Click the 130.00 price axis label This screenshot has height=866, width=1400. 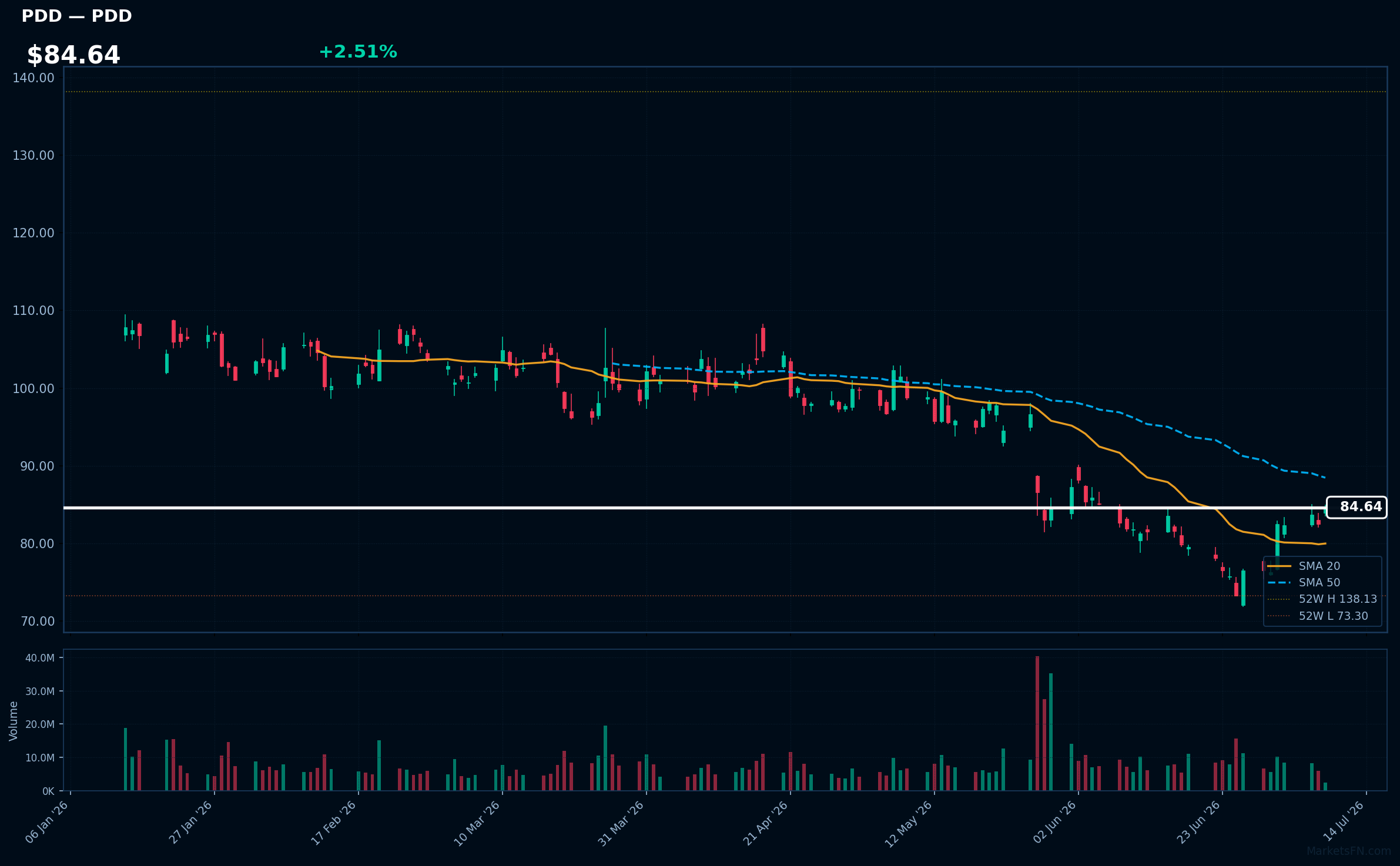coord(34,155)
